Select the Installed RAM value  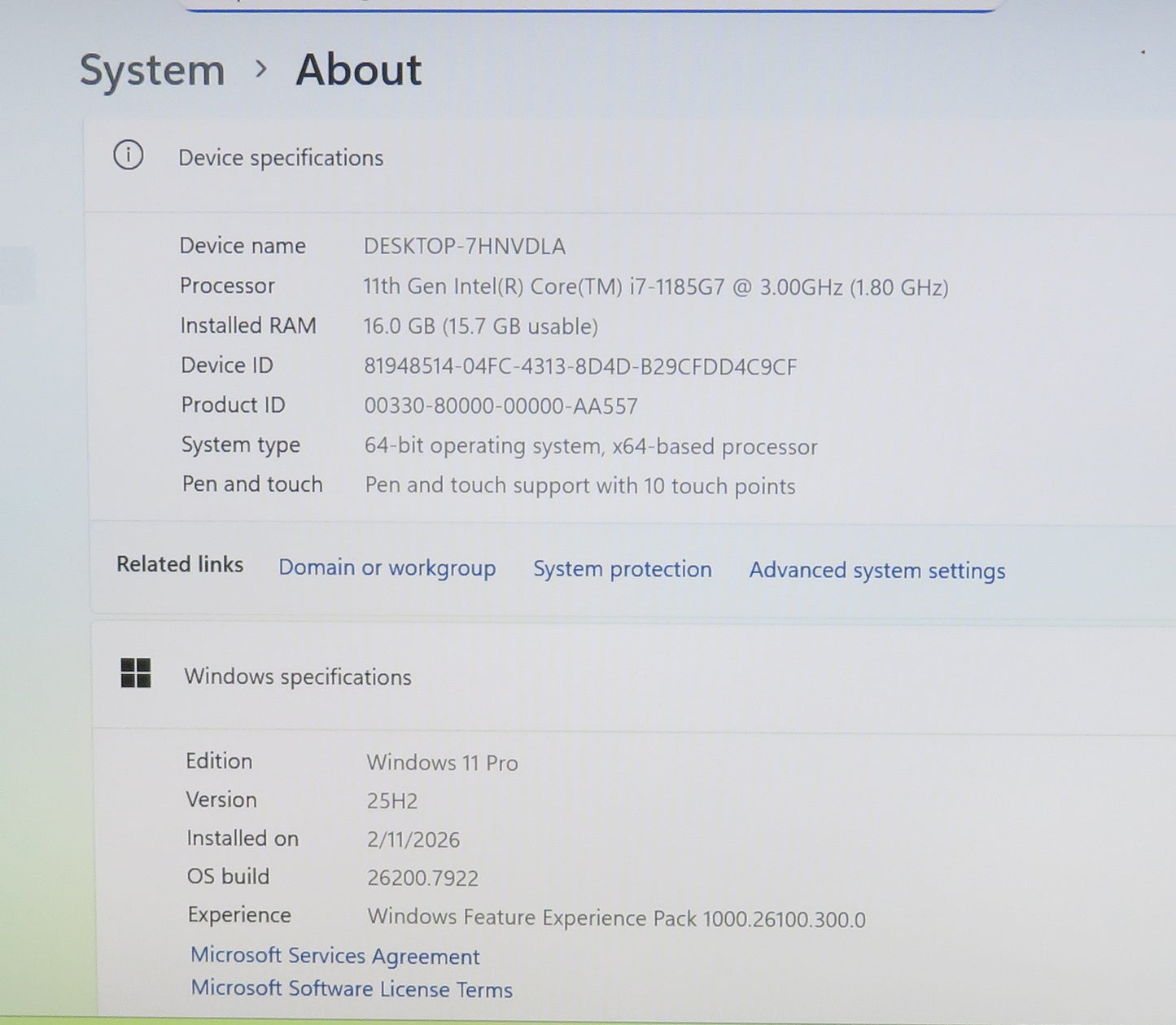482,326
